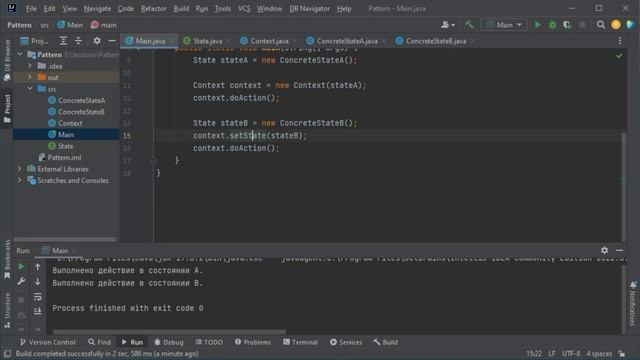Click the UTF-8 encoding status entry
640x360 pixels.
571,353
